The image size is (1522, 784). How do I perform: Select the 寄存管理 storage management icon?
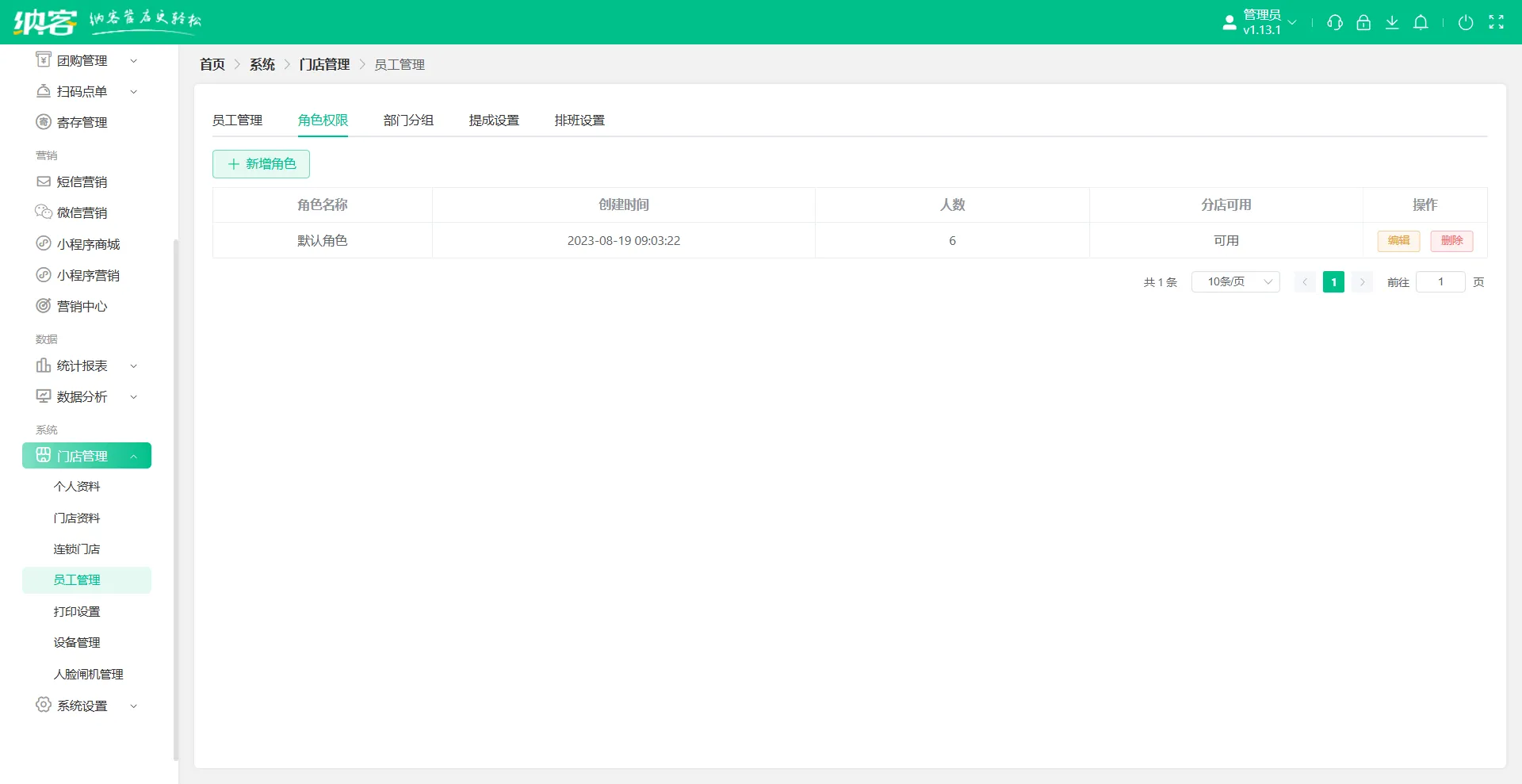point(44,121)
